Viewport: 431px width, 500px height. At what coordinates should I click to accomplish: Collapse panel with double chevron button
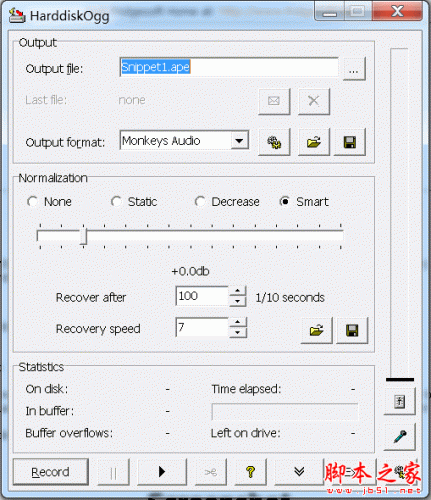299,472
